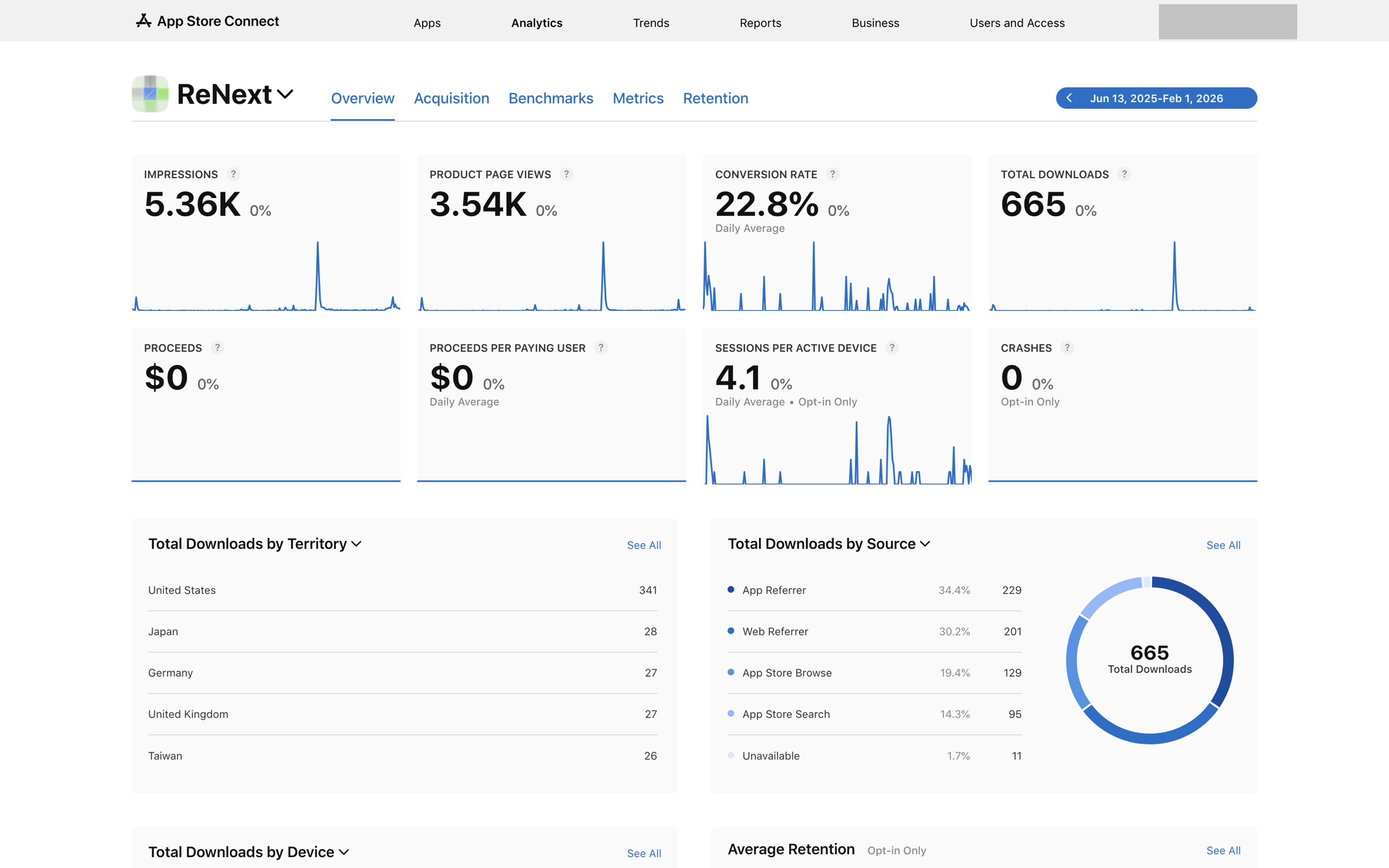
Task: Select the Germany territory row
Action: point(403,672)
